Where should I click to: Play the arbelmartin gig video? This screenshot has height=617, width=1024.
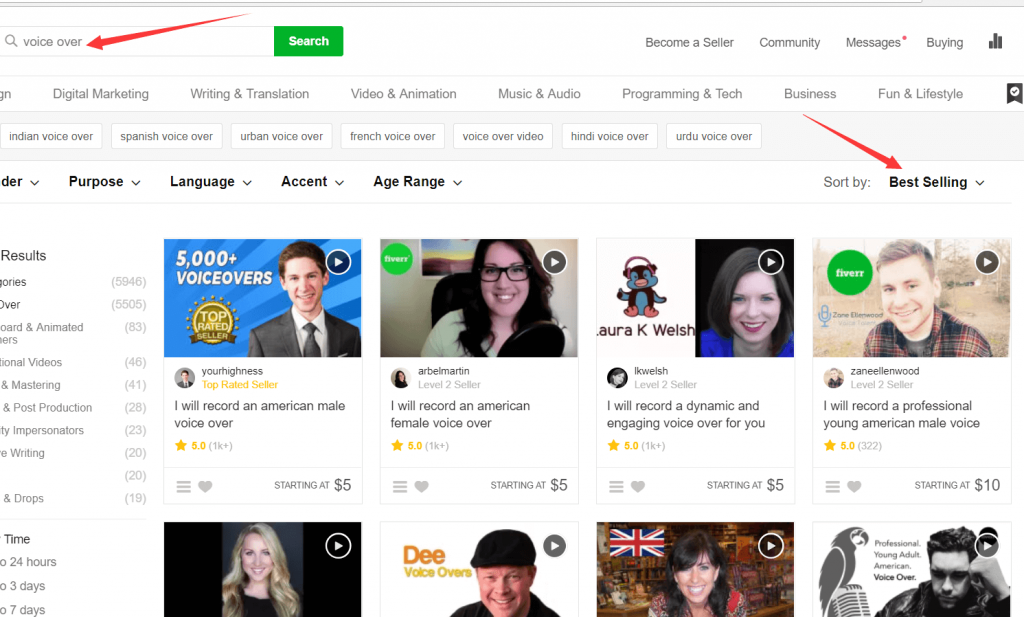click(x=554, y=262)
